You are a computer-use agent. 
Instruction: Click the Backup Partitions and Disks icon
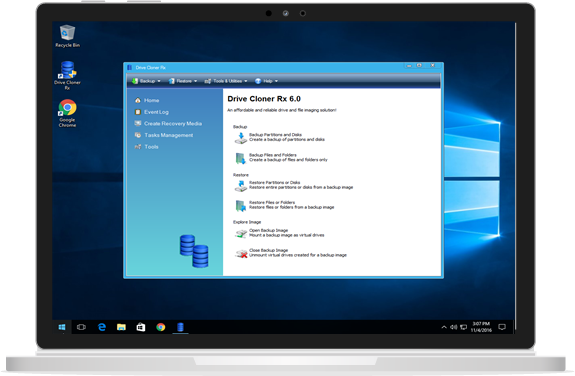coord(241,138)
